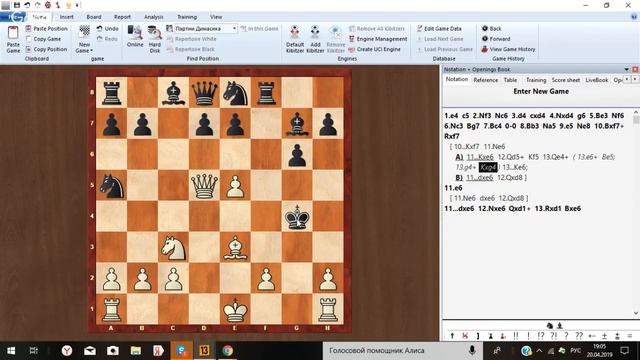640x360 pixels.
Task: Switch to the Reference pane tab
Action: [x=486, y=80]
